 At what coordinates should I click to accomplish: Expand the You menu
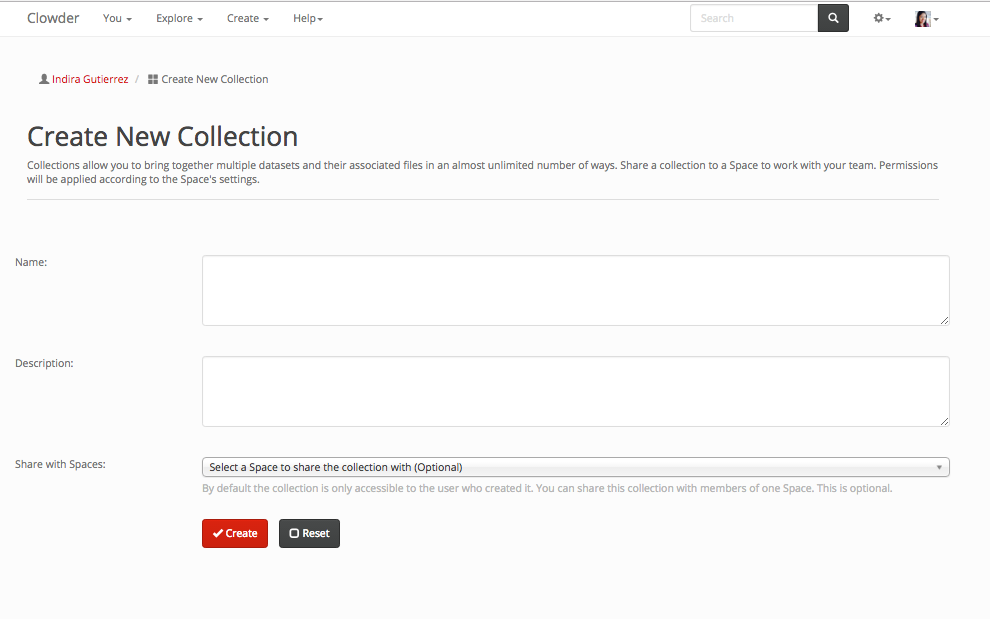click(117, 18)
